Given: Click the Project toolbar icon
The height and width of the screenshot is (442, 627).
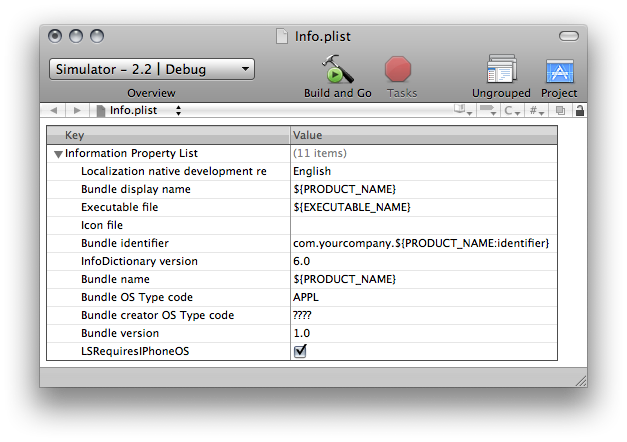Looking at the screenshot, I should click(559, 70).
